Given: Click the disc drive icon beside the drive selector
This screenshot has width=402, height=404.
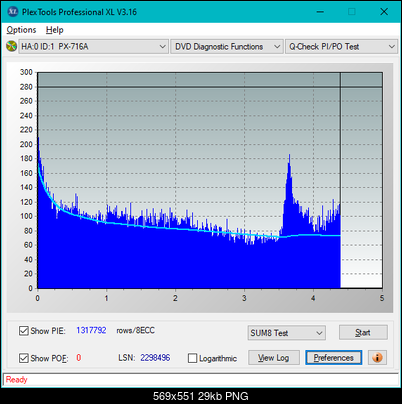Looking at the screenshot, I should [11, 46].
